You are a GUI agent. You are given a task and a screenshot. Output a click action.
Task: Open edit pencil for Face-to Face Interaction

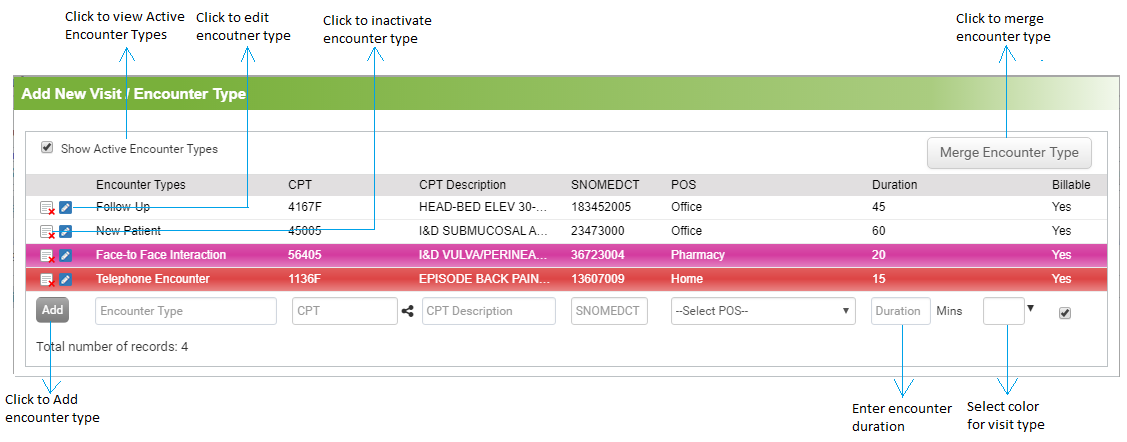coord(65,255)
